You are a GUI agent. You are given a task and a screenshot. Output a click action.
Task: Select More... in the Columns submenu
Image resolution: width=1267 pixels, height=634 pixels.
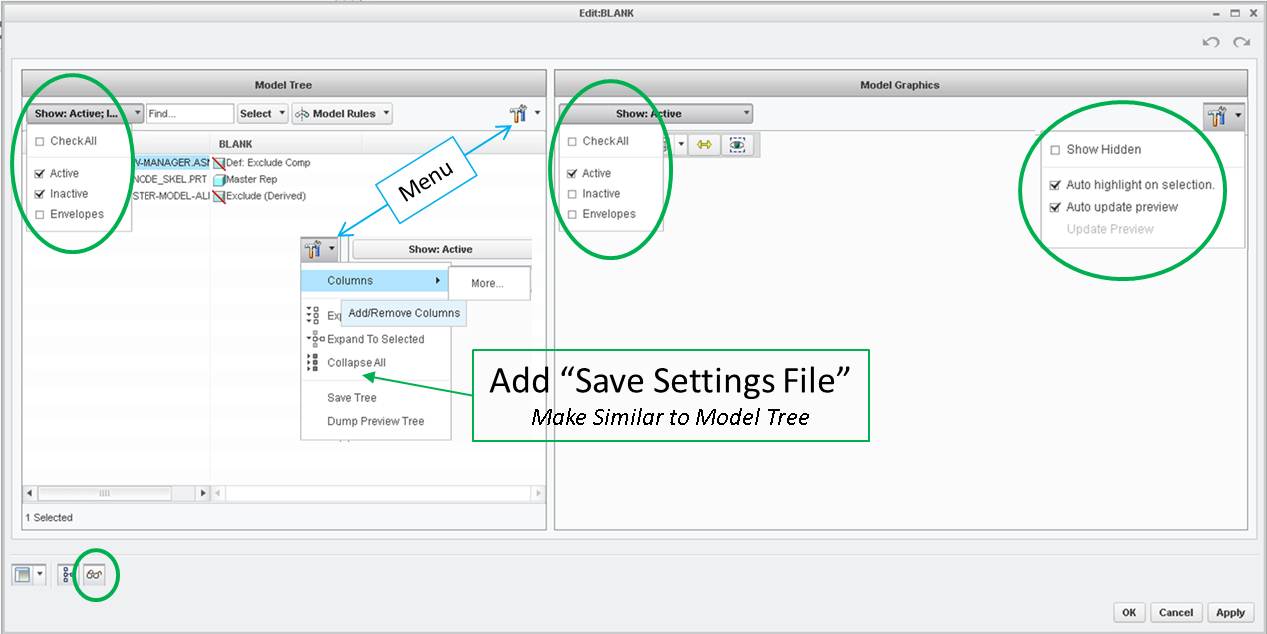[487, 283]
